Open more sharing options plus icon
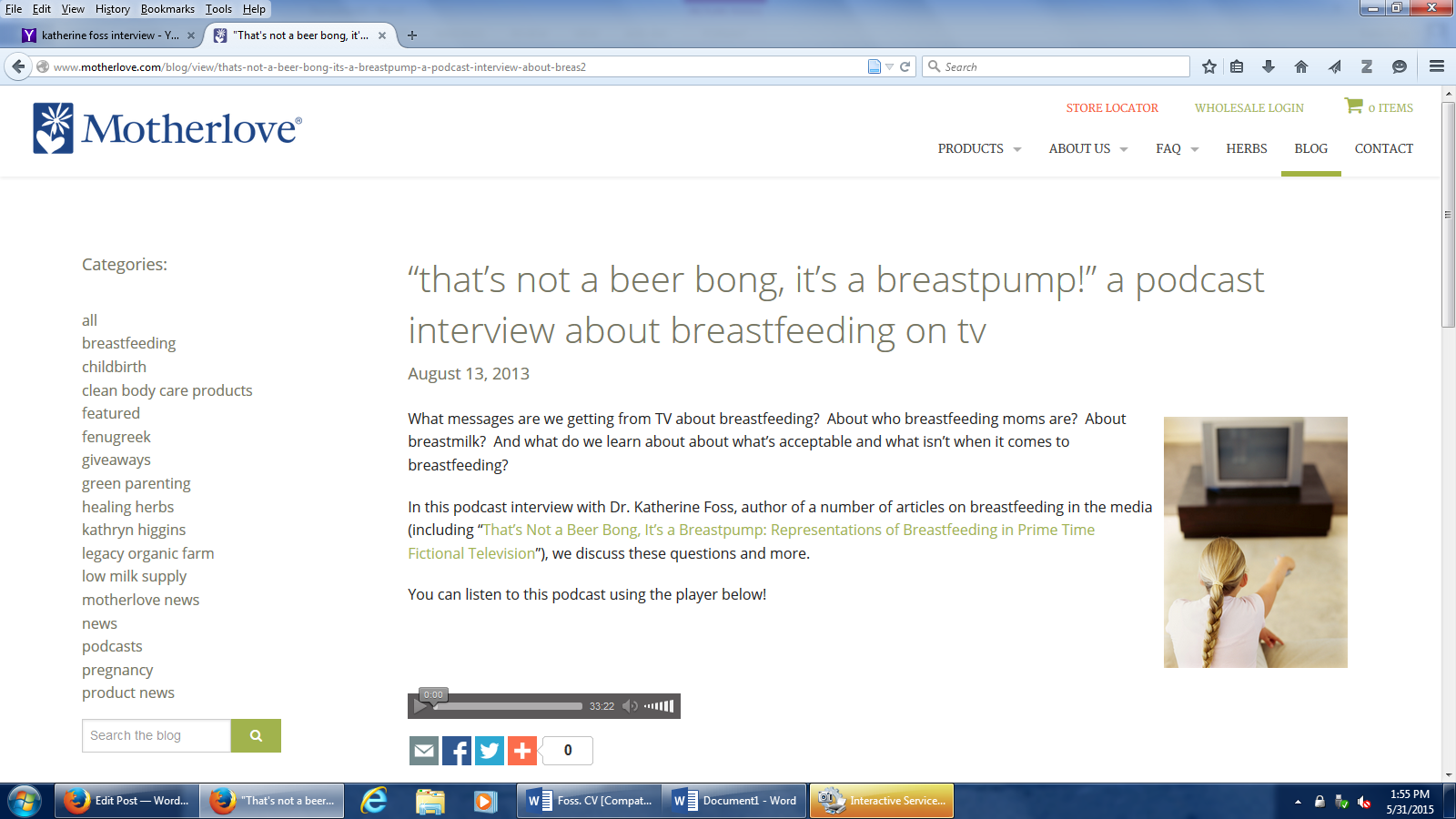This screenshot has height=819, width=1456. coord(522,751)
